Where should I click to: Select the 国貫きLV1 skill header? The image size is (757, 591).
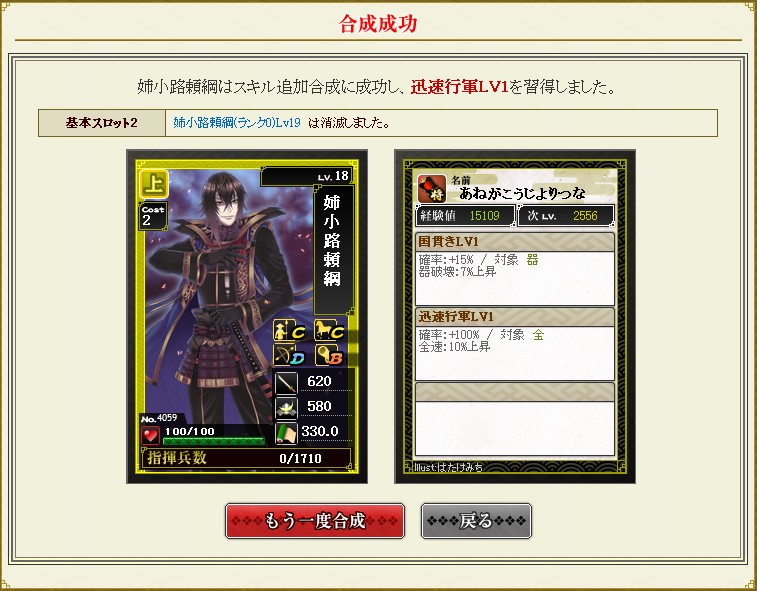(x=515, y=241)
